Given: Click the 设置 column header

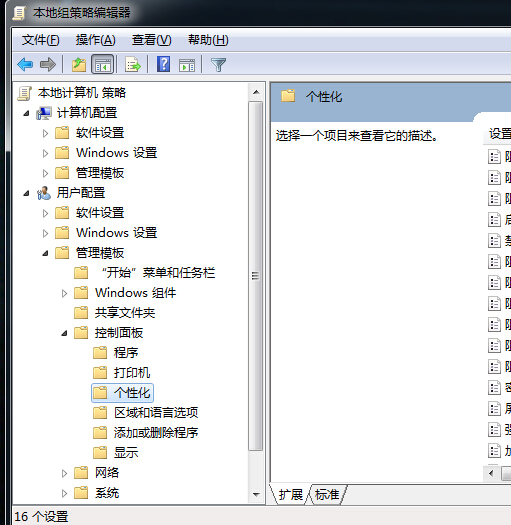Looking at the screenshot, I should click(500, 134).
